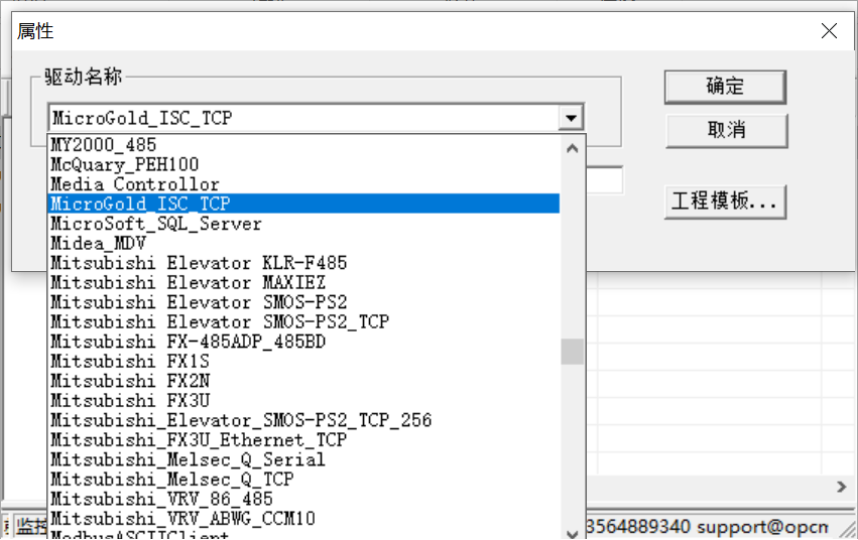Pick Mitsubishi_Melsec_Q_Serial
Screen dimensions: 858x540
tap(304, 460)
